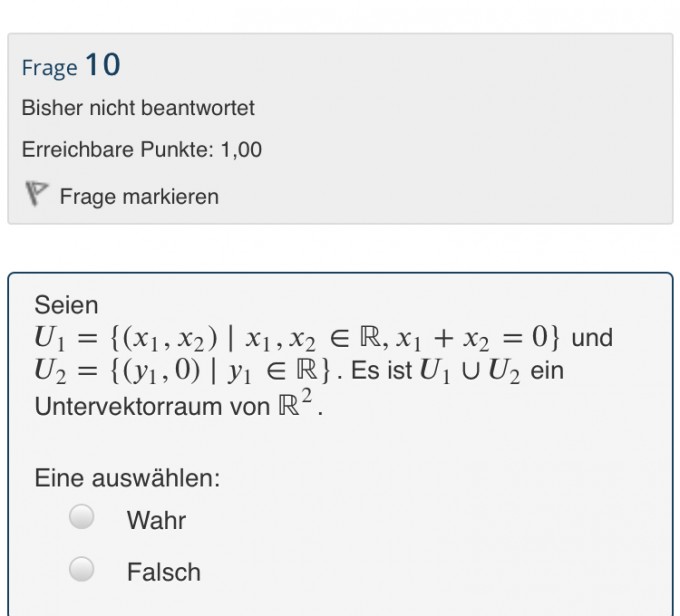Click the Wahr answer label
680x616 pixels.
coord(156,520)
